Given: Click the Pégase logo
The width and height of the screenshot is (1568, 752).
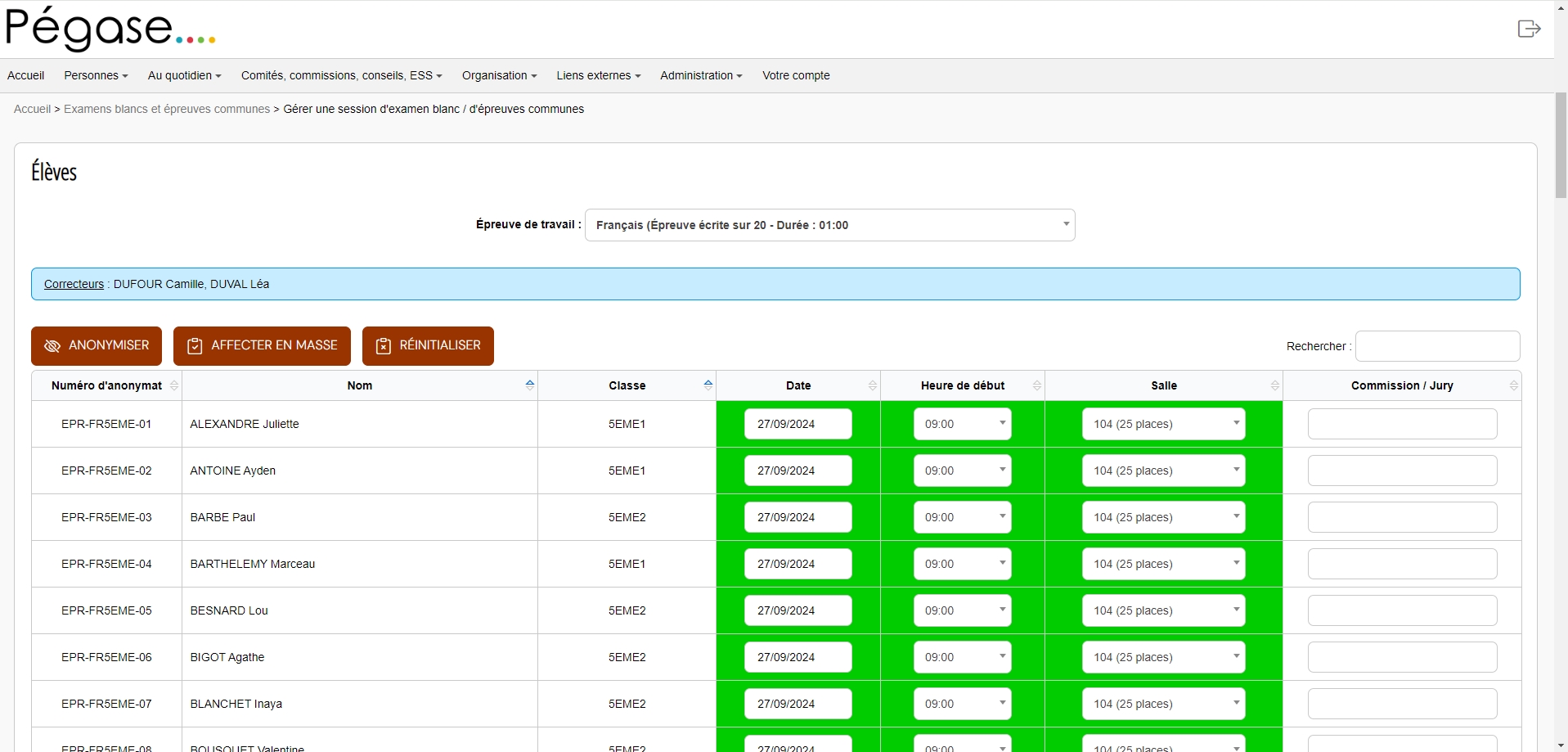Looking at the screenshot, I should click(110, 29).
